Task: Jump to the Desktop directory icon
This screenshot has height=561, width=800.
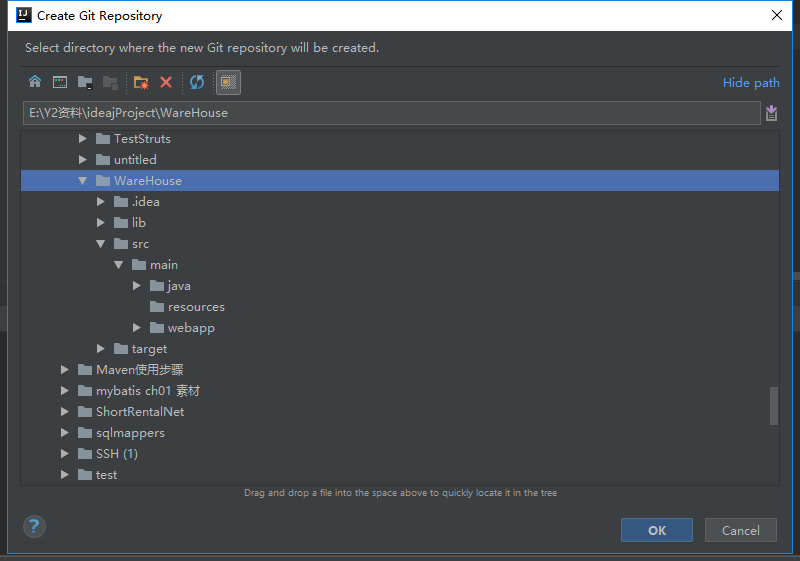Action: pos(60,82)
